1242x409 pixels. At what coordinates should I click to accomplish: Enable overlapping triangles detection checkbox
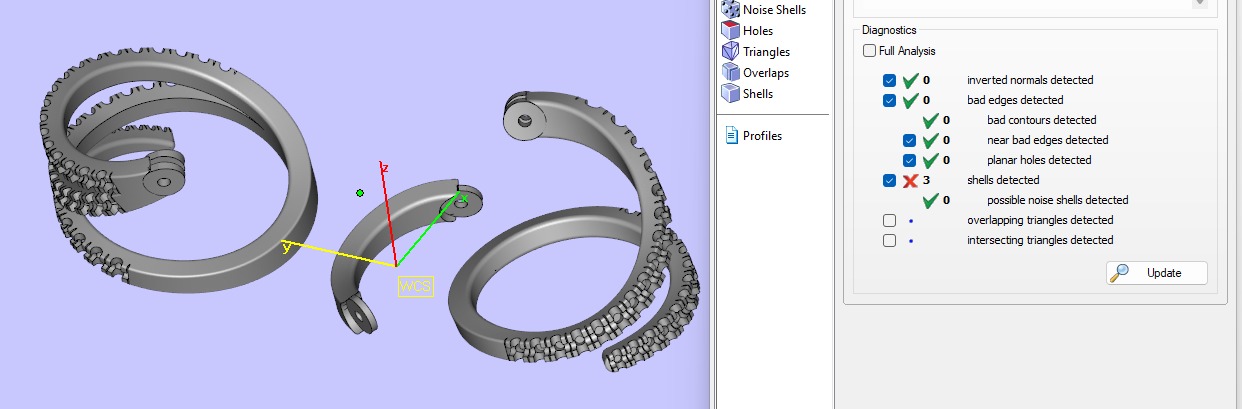click(890, 220)
